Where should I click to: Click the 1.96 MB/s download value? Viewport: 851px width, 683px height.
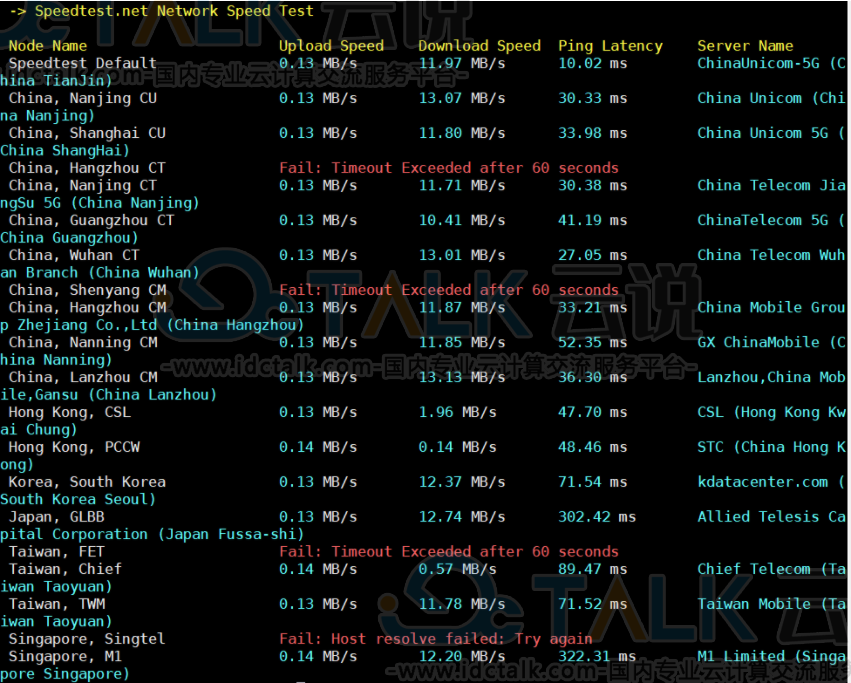458,413
